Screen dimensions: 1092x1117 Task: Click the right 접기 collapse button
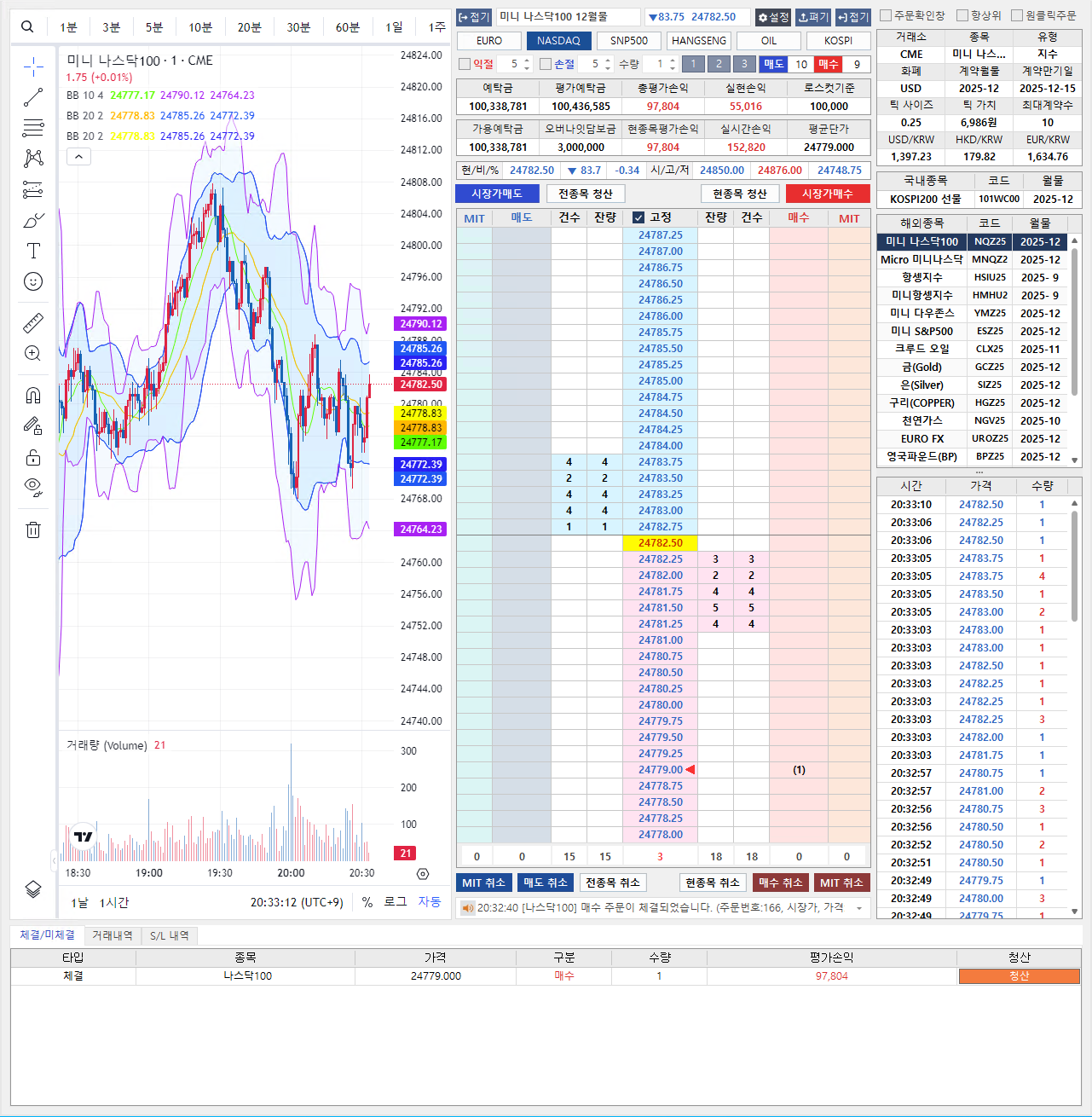click(853, 17)
